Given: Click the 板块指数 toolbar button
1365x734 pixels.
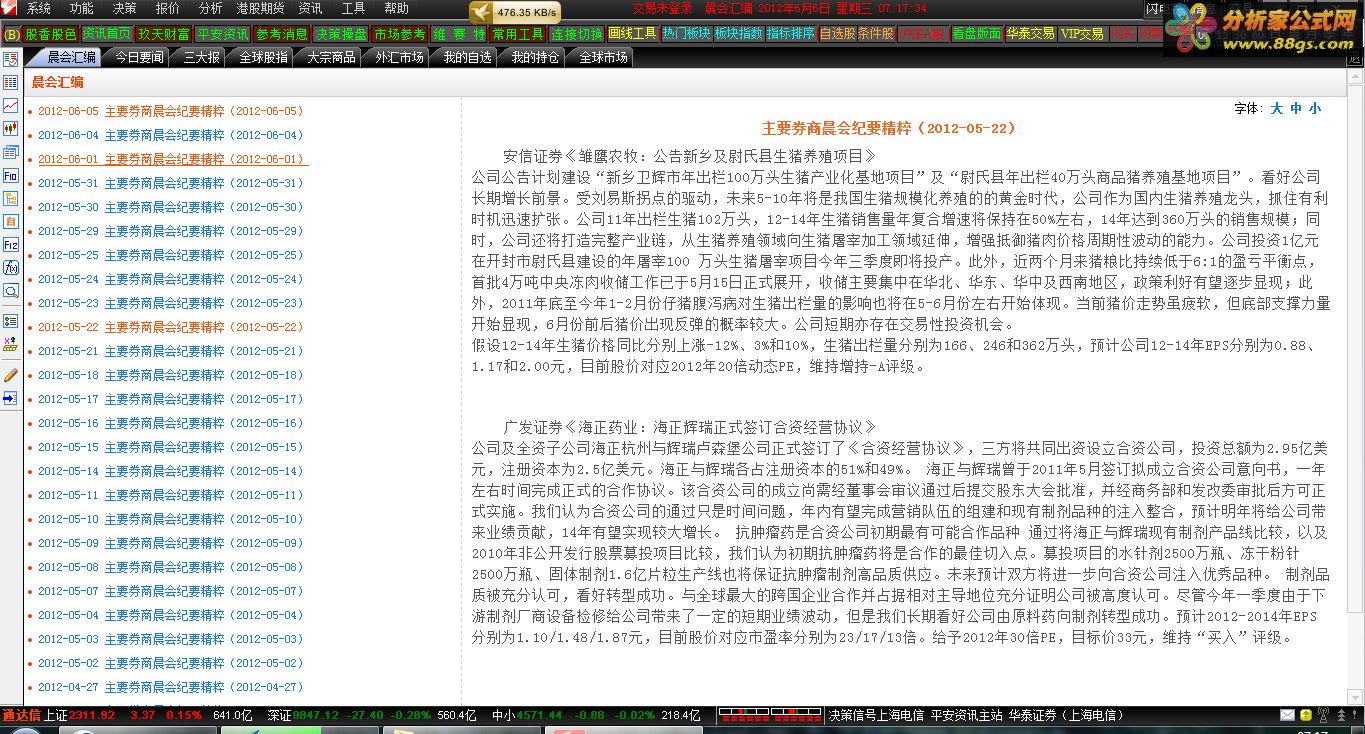Looking at the screenshot, I should 739,34.
